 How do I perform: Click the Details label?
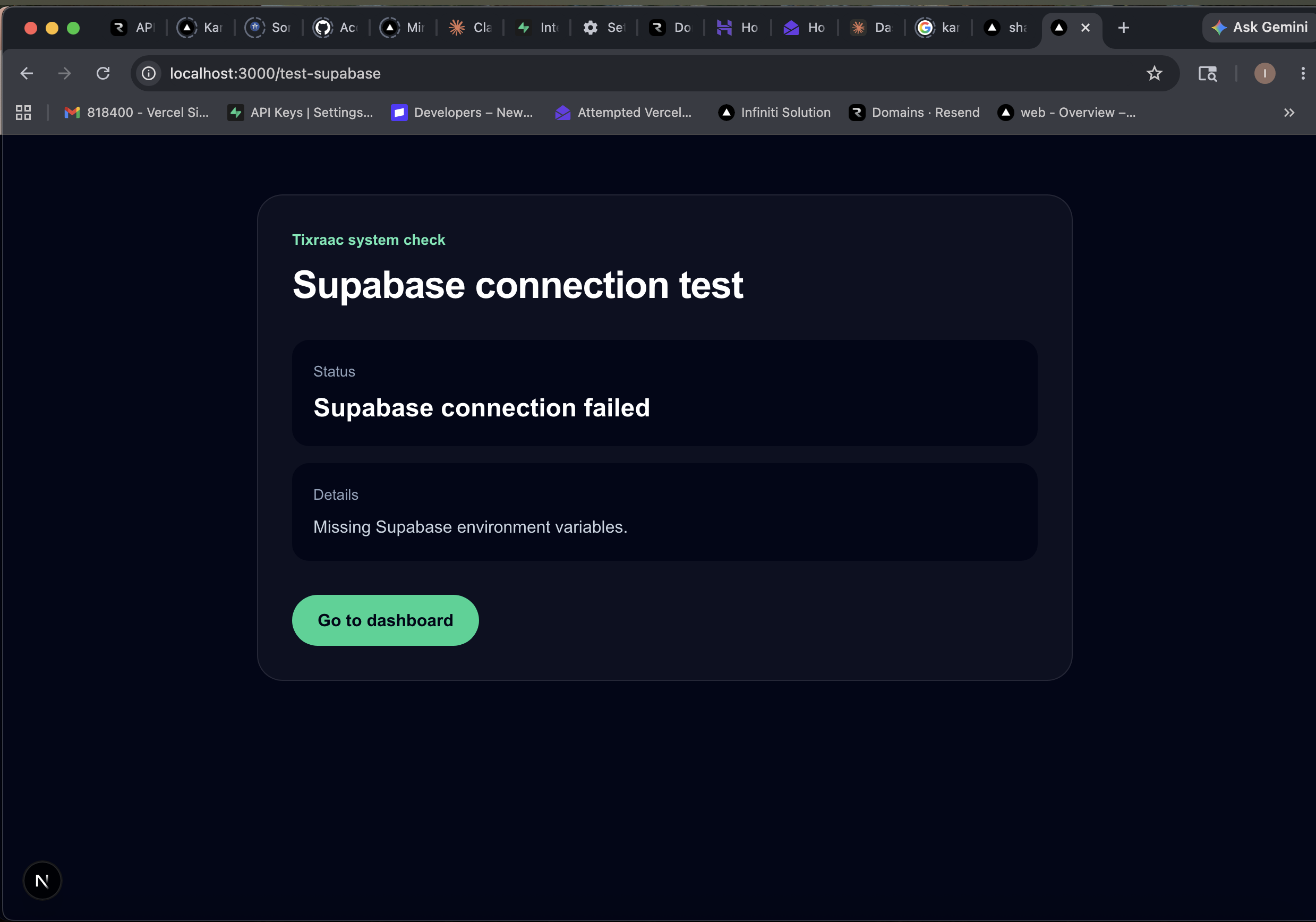[x=336, y=495]
